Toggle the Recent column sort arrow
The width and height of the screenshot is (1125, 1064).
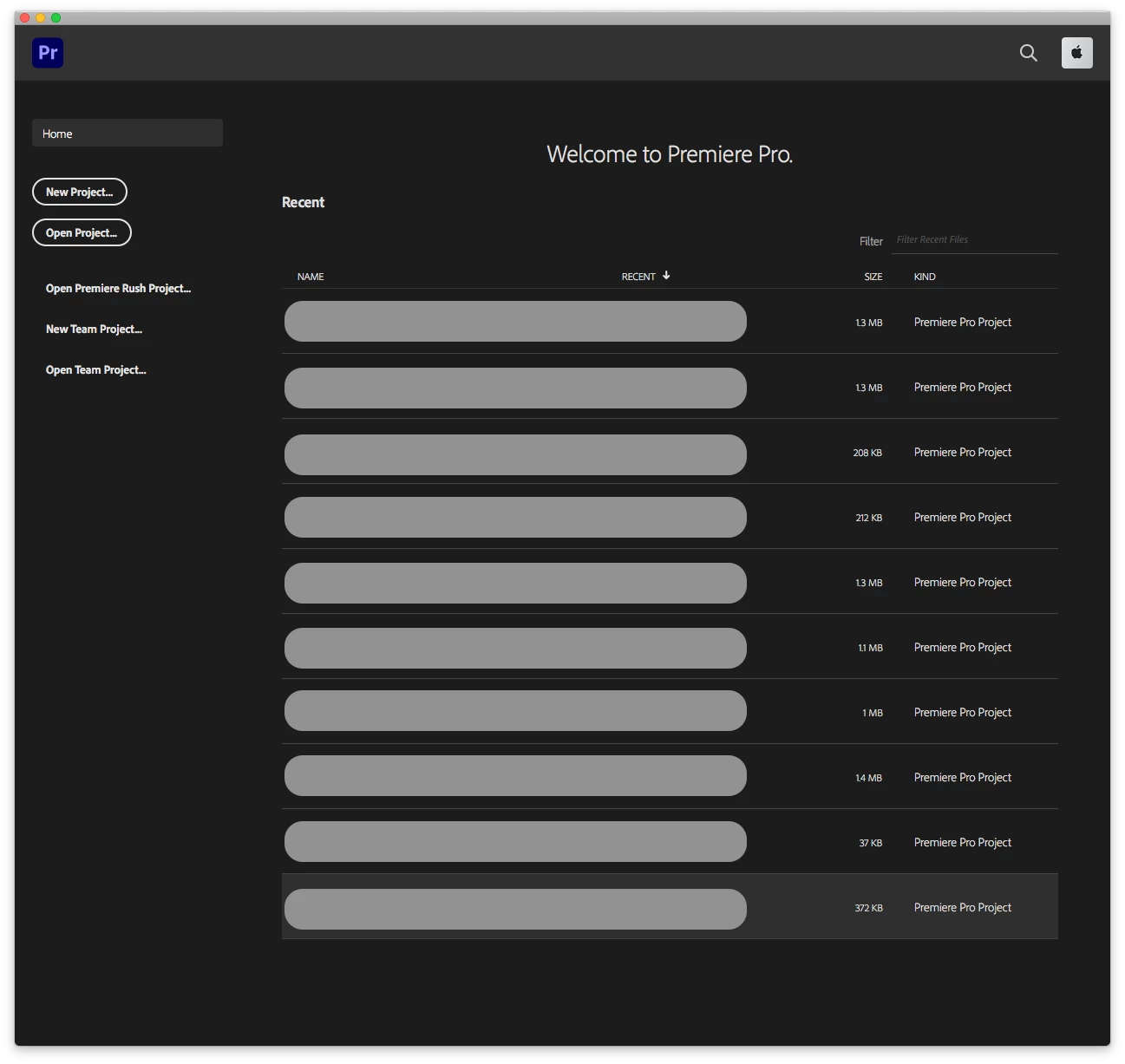click(x=666, y=276)
